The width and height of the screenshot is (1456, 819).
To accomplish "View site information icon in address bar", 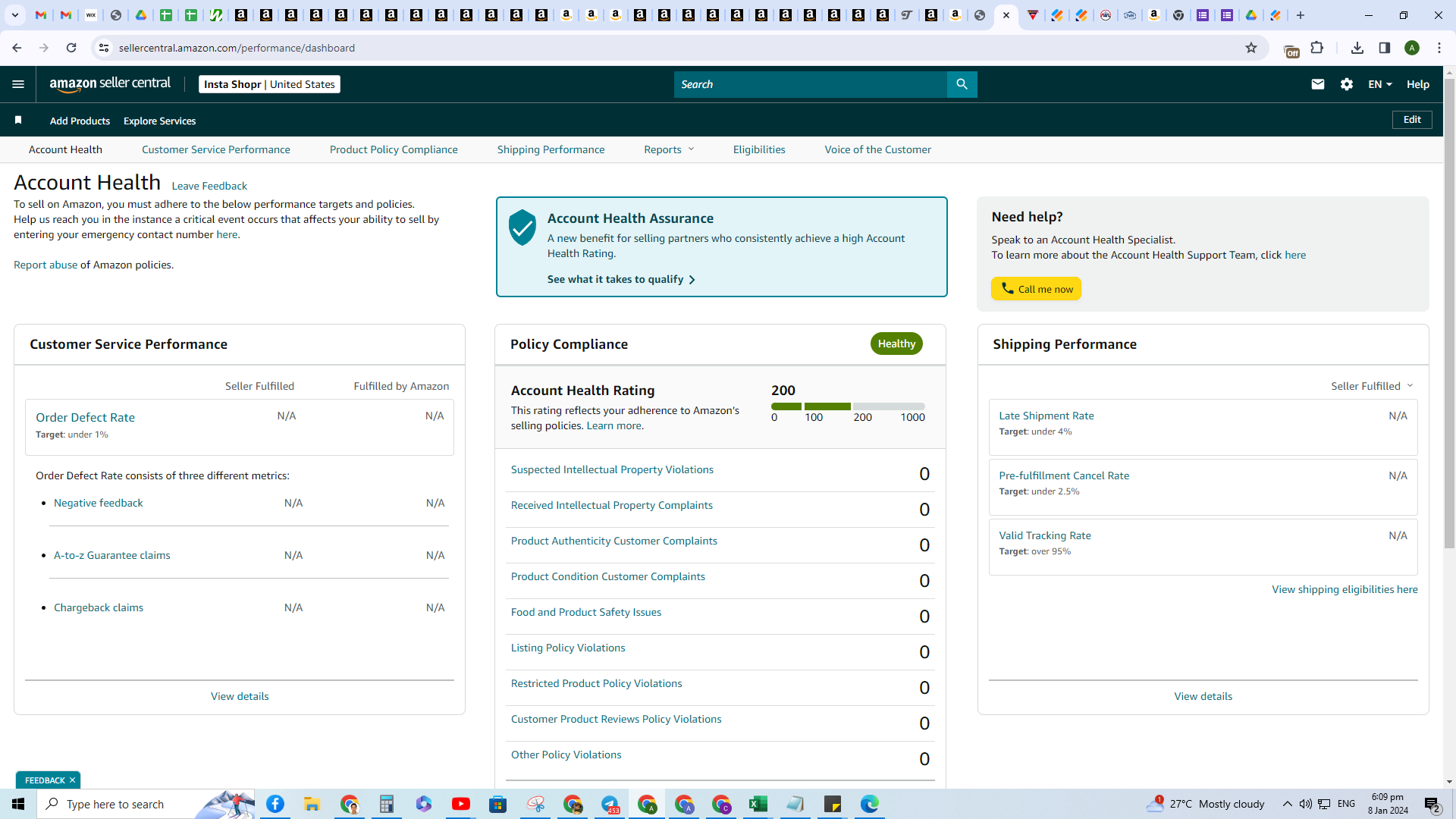I will click(x=104, y=48).
